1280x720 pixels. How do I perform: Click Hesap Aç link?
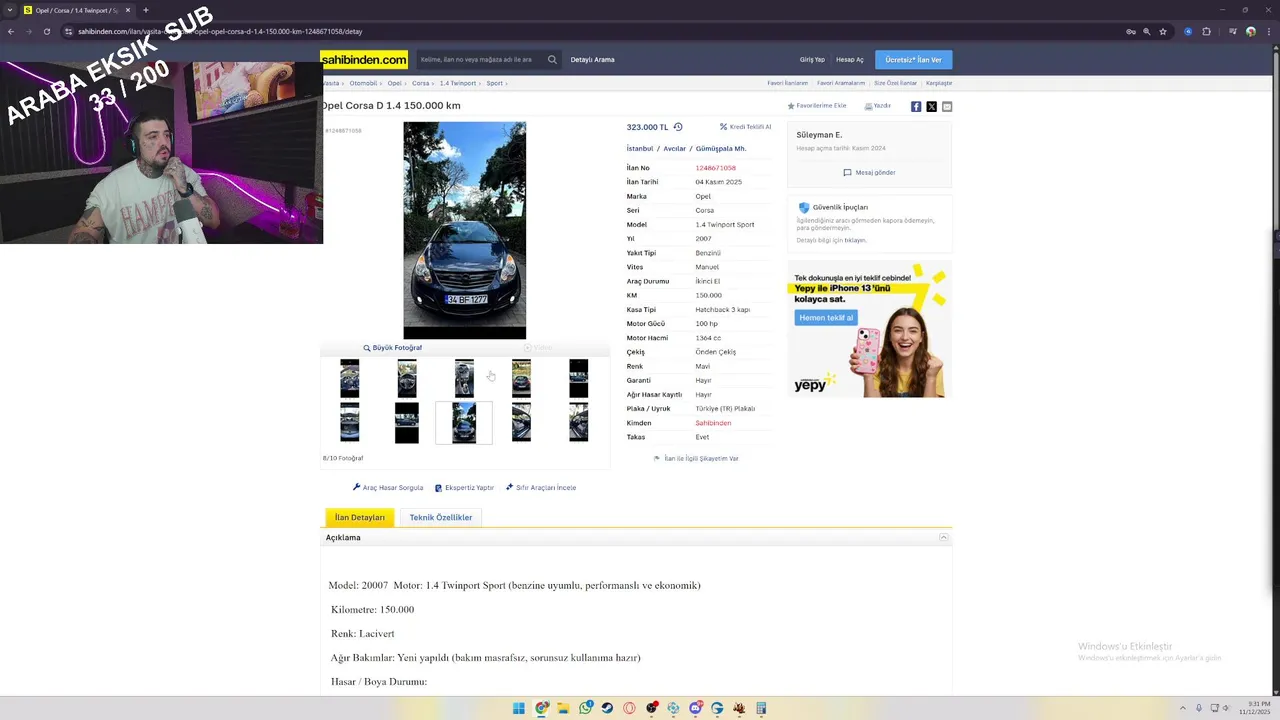point(850,59)
